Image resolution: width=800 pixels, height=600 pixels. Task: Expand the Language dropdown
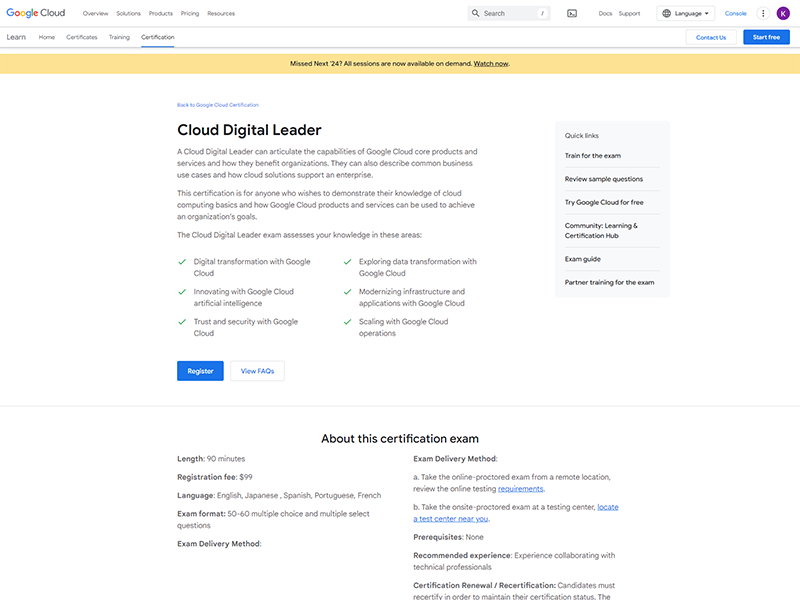686,13
